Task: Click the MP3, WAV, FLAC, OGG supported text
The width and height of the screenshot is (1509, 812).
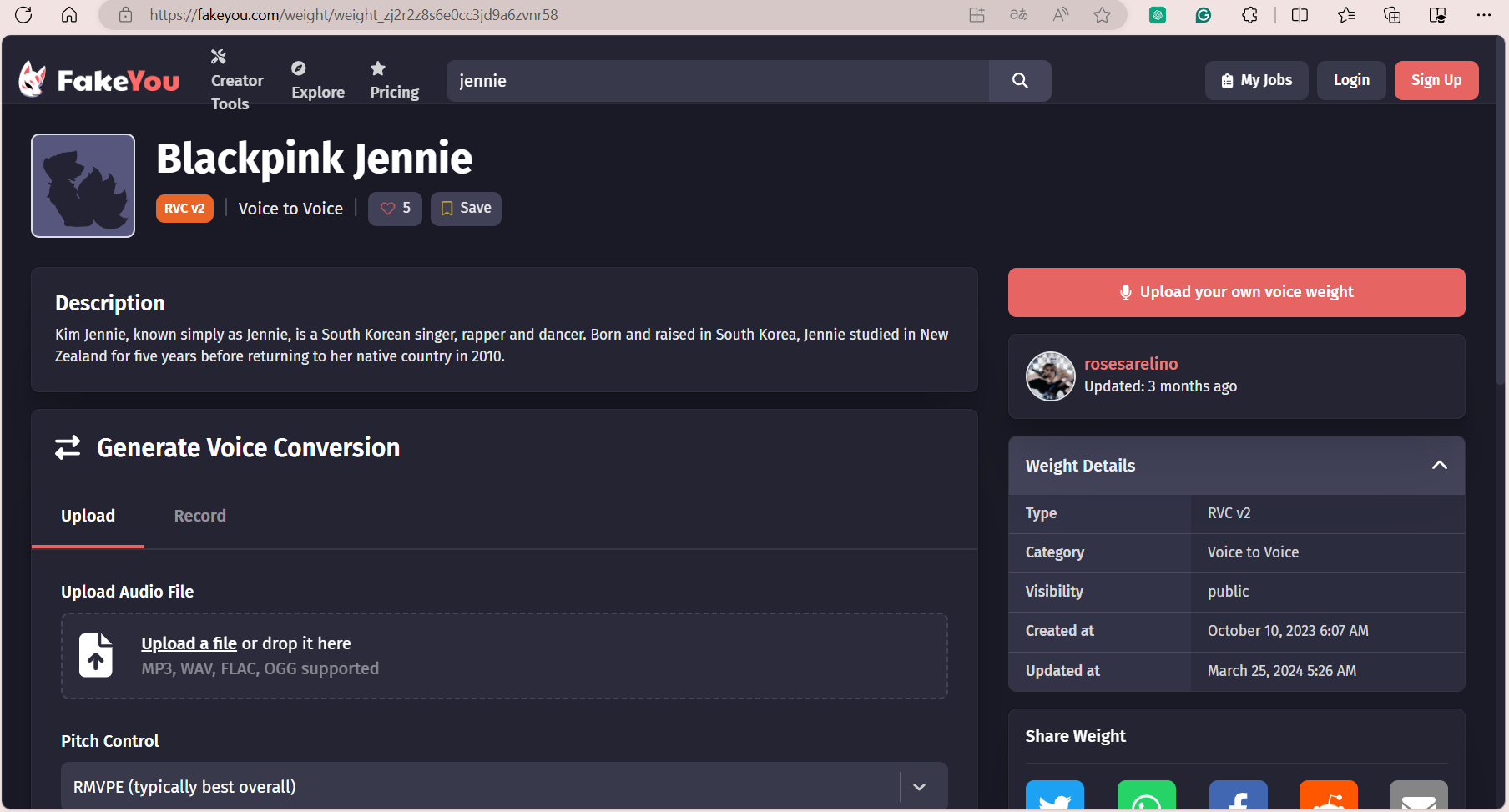Action: tap(260, 668)
